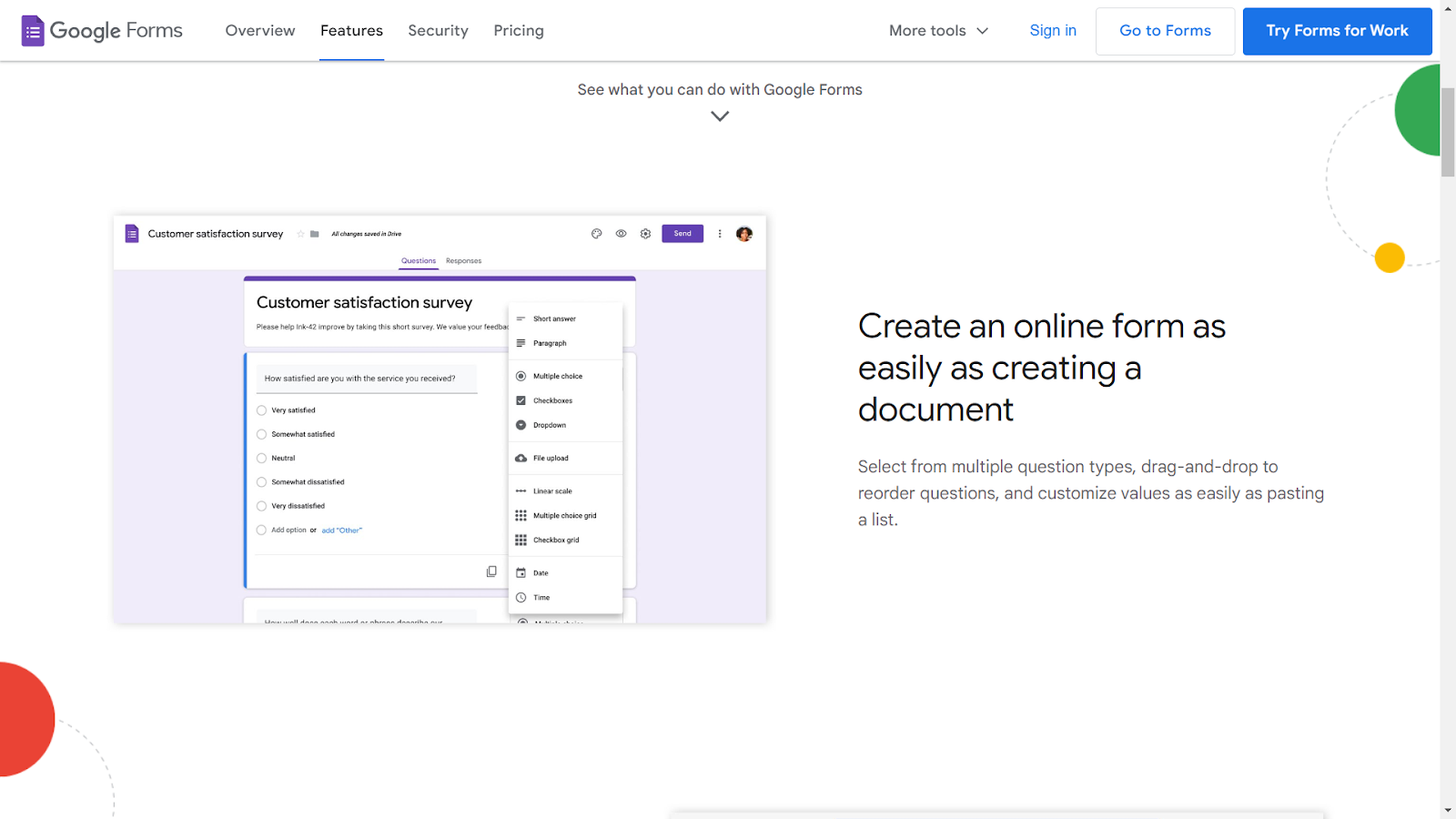Choose Dropdown question type

pos(565,425)
